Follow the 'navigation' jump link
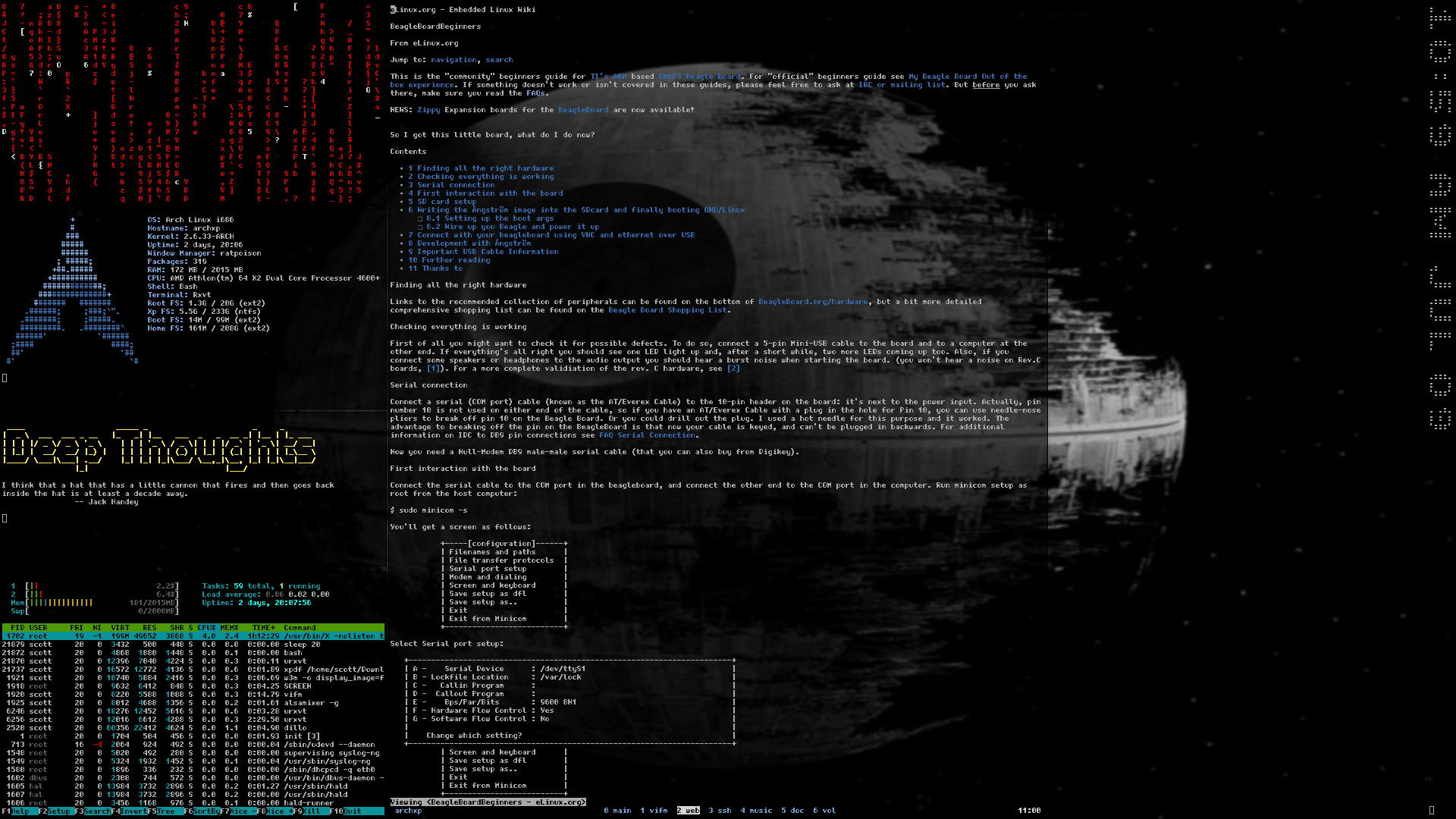Image resolution: width=1456 pixels, height=819 pixels. tap(454, 60)
